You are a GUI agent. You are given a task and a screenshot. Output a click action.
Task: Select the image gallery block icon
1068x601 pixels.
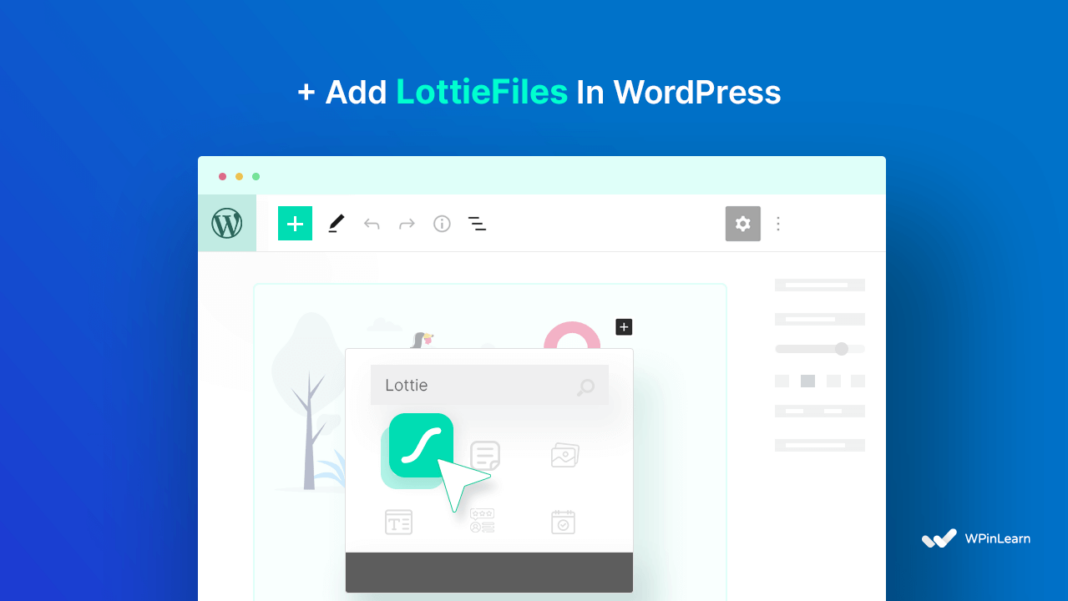point(563,455)
